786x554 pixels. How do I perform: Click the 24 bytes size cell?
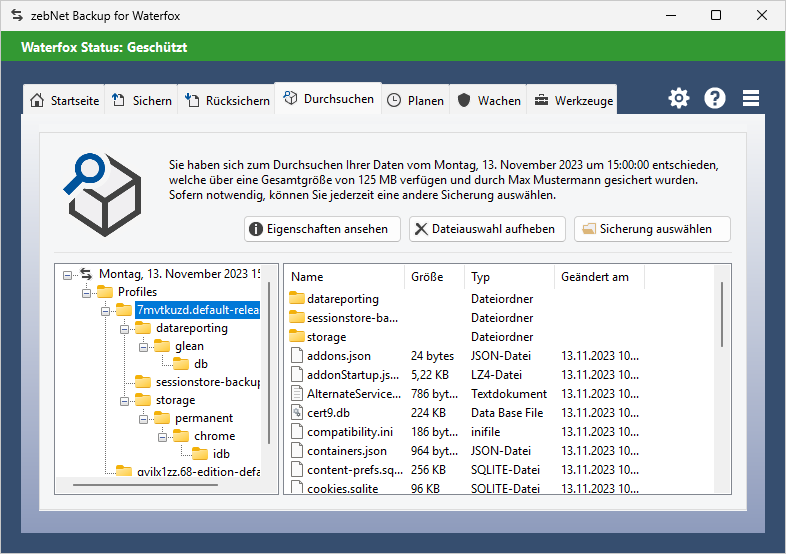tap(432, 355)
